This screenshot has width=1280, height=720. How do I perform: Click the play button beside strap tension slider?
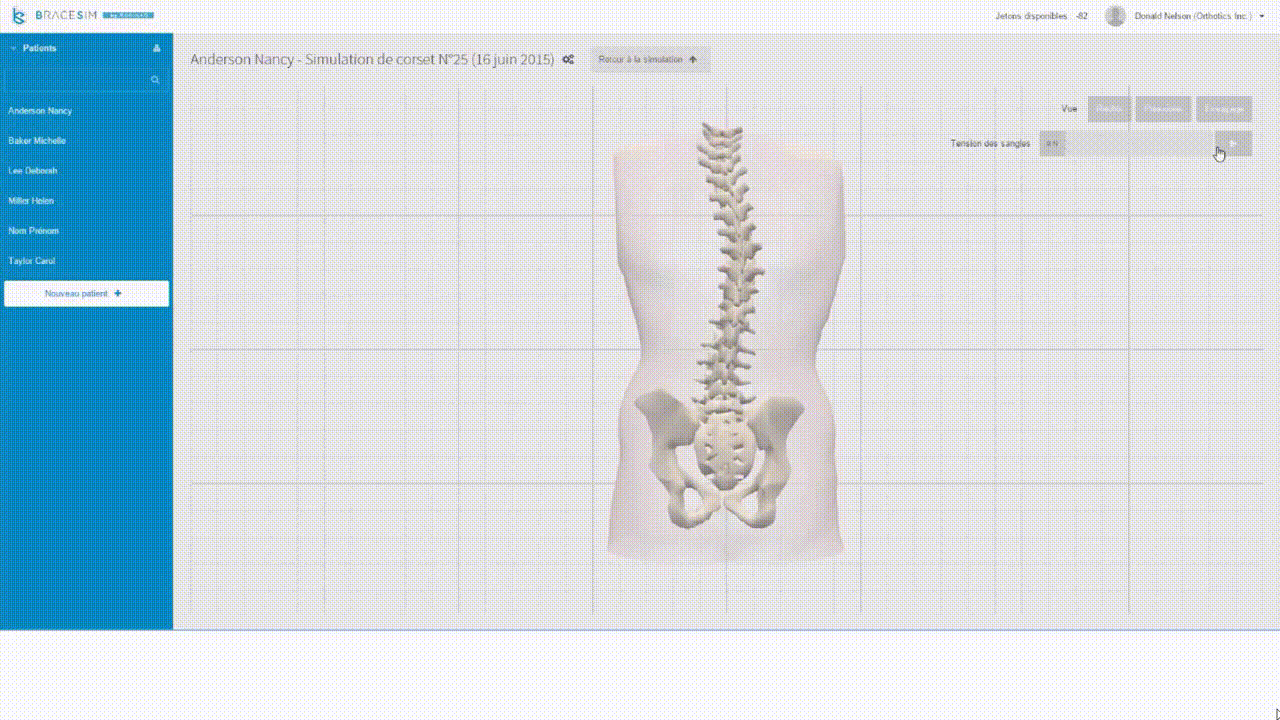[1233, 144]
